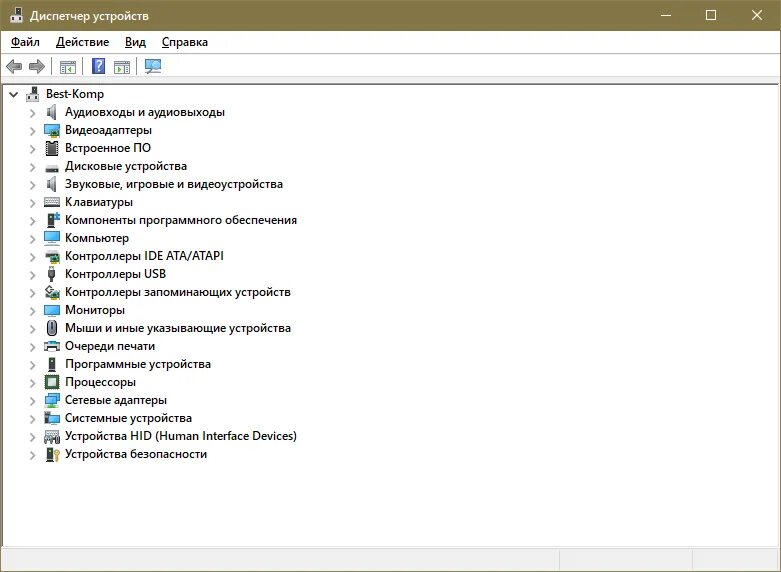The height and width of the screenshot is (572, 781).
Task: Click the Back arrow toolbar icon
Action: (14, 66)
